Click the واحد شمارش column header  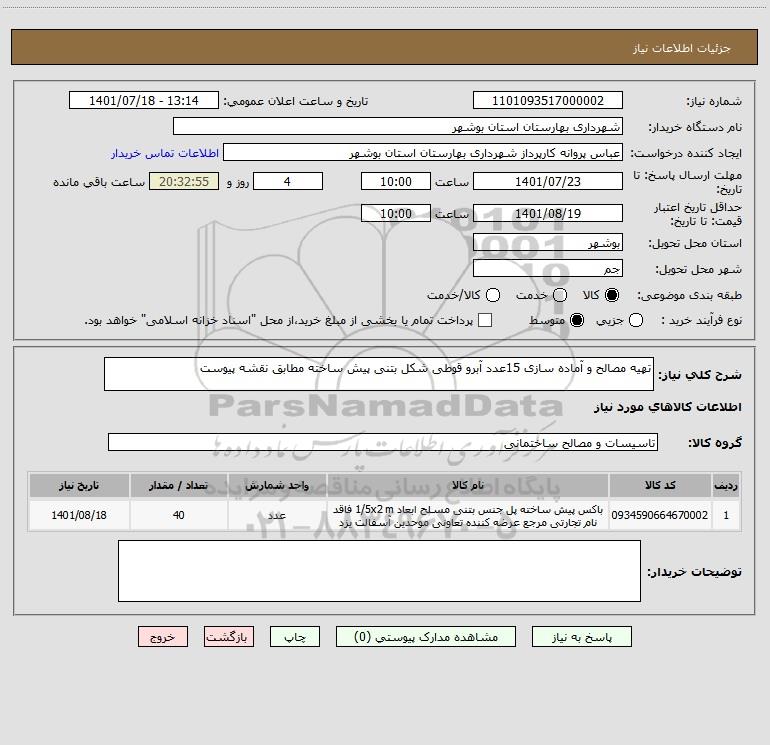(277, 486)
